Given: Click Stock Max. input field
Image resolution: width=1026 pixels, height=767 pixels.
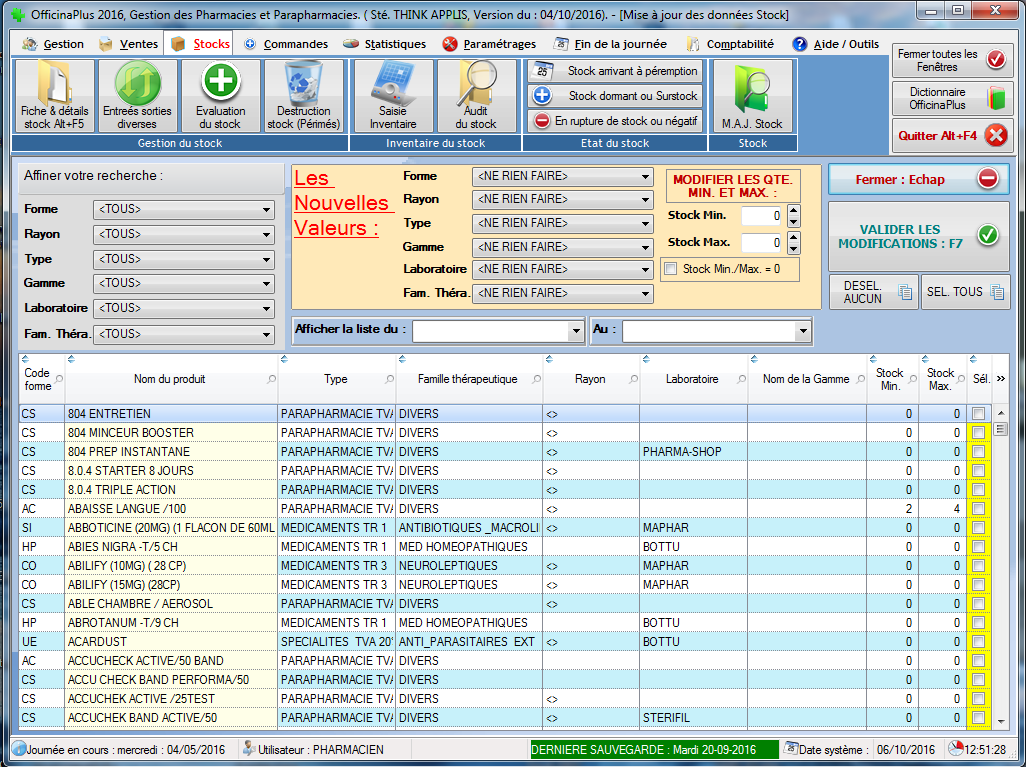Looking at the screenshot, I should pos(762,242).
